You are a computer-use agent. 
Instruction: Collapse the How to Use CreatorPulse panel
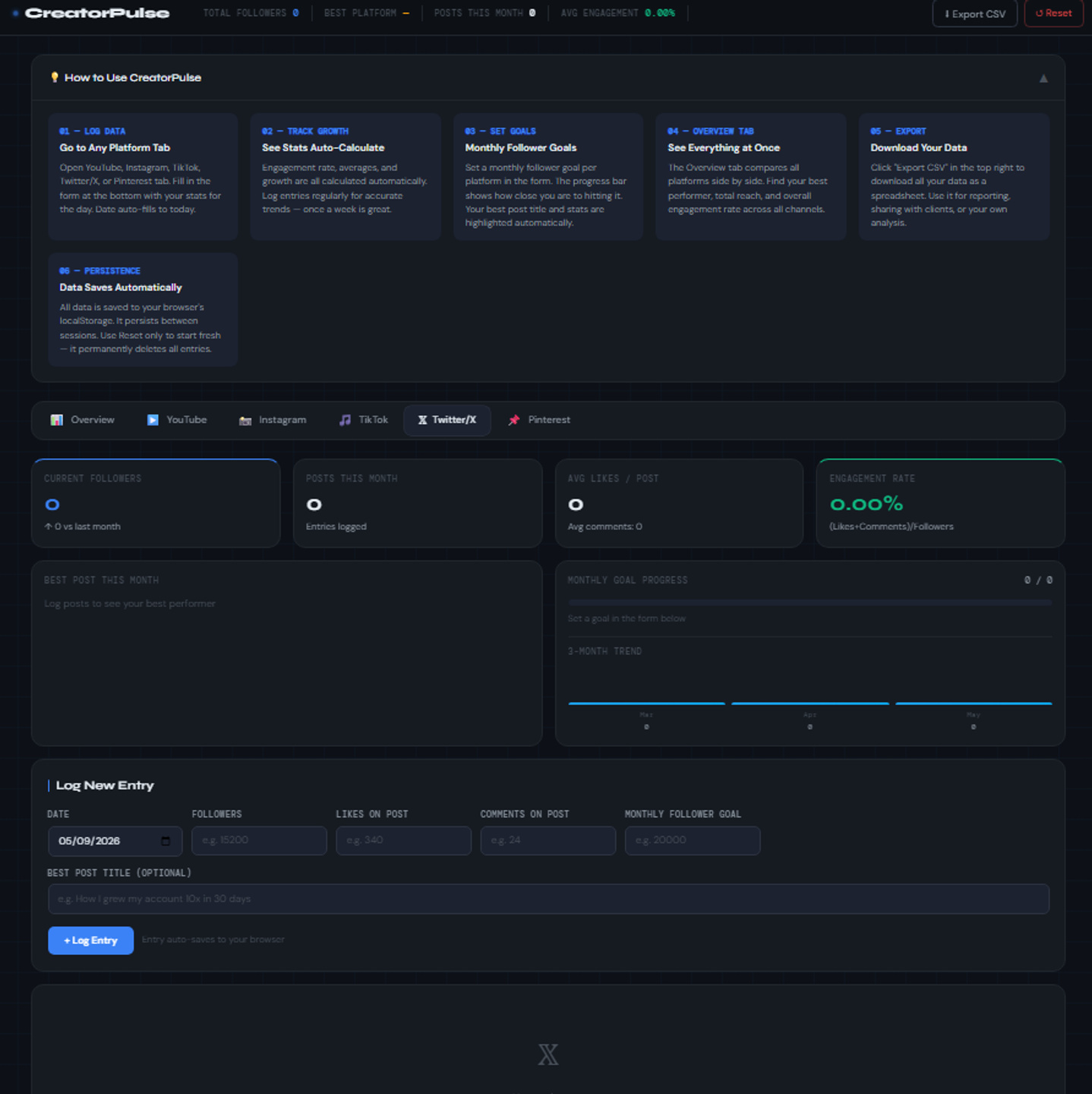1043,78
